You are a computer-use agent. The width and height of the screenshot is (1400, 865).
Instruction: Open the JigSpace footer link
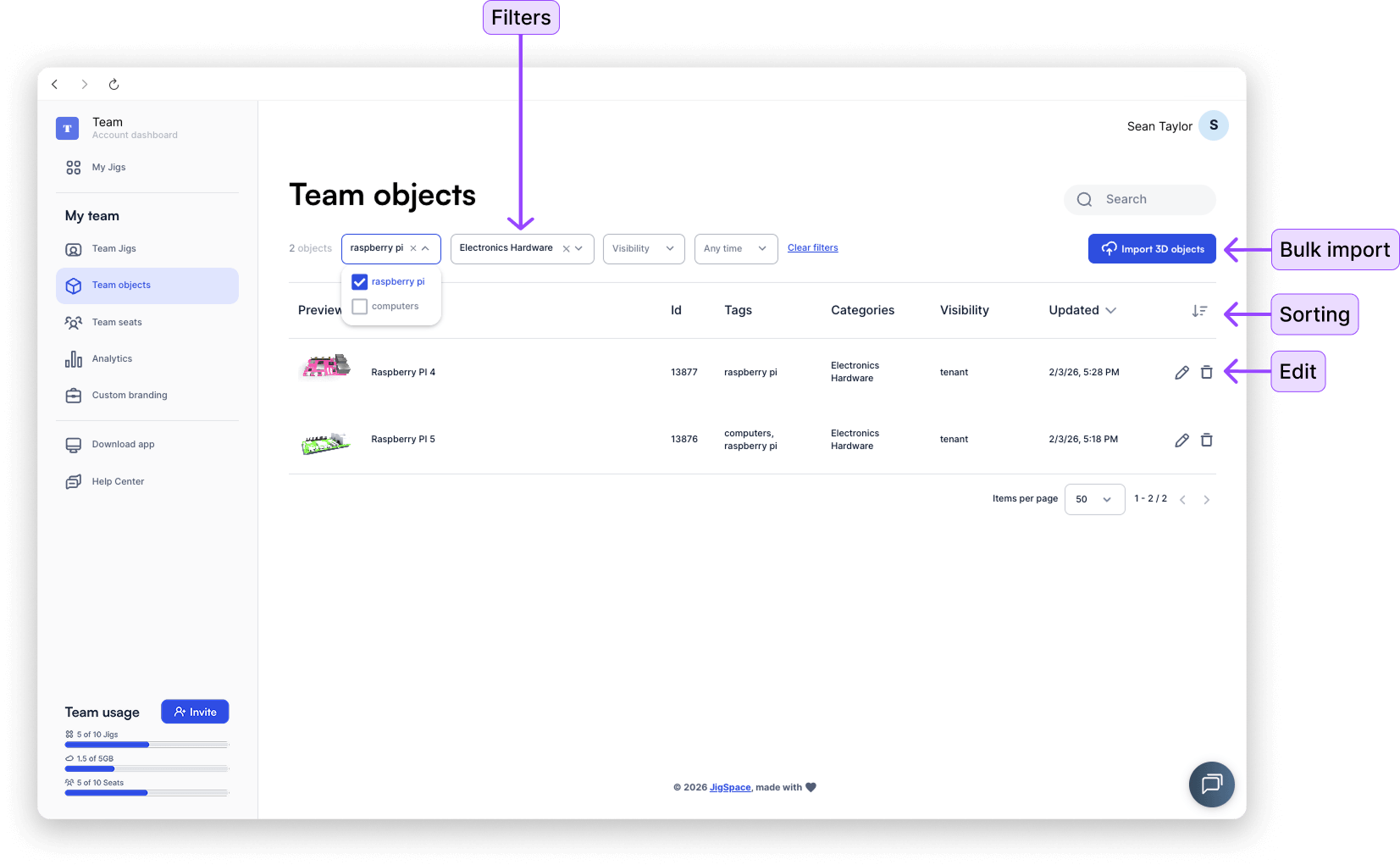(x=730, y=788)
